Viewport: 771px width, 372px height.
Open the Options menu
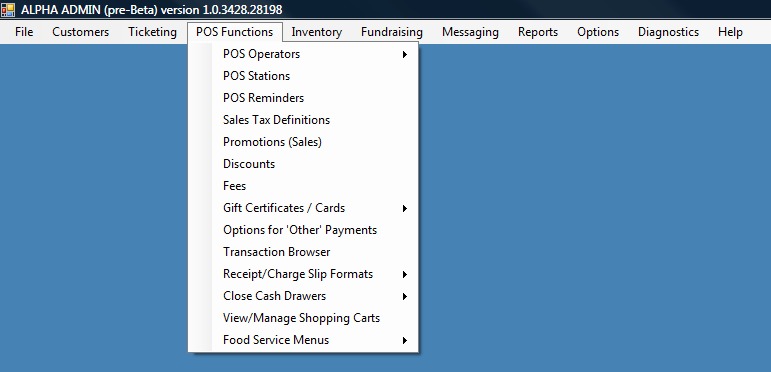(598, 32)
